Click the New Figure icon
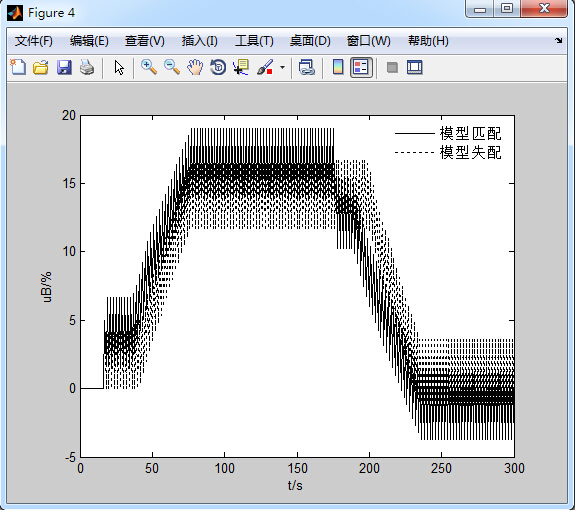Image resolution: width=575 pixels, height=510 pixels. pyautogui.click(x=18, y=67)
